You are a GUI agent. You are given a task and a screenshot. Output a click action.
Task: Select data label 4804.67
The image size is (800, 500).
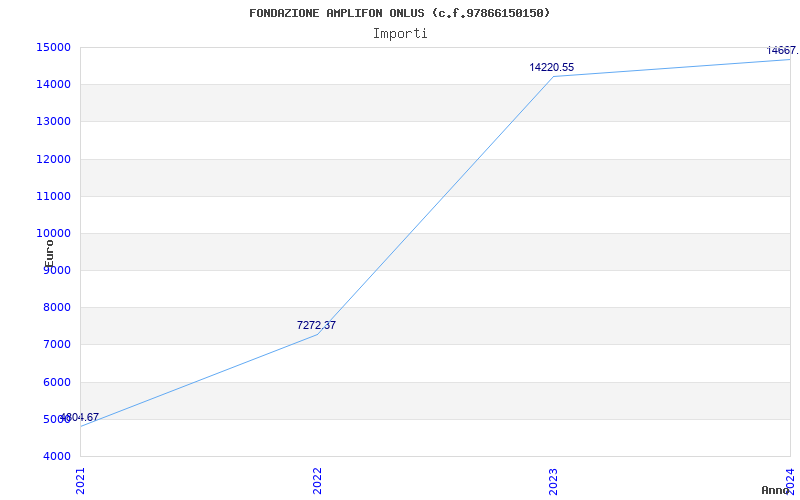tap(80, 417)
